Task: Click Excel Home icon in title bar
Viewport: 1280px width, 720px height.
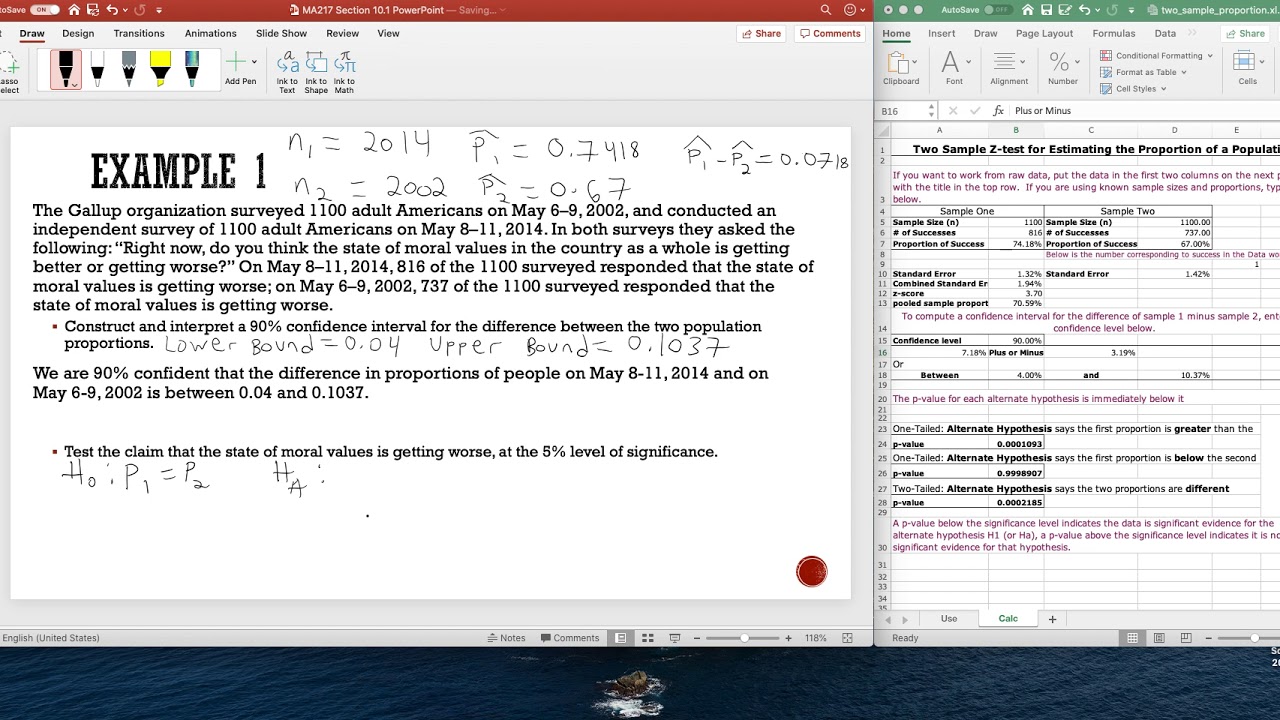Action: (x=1027, y=10)
